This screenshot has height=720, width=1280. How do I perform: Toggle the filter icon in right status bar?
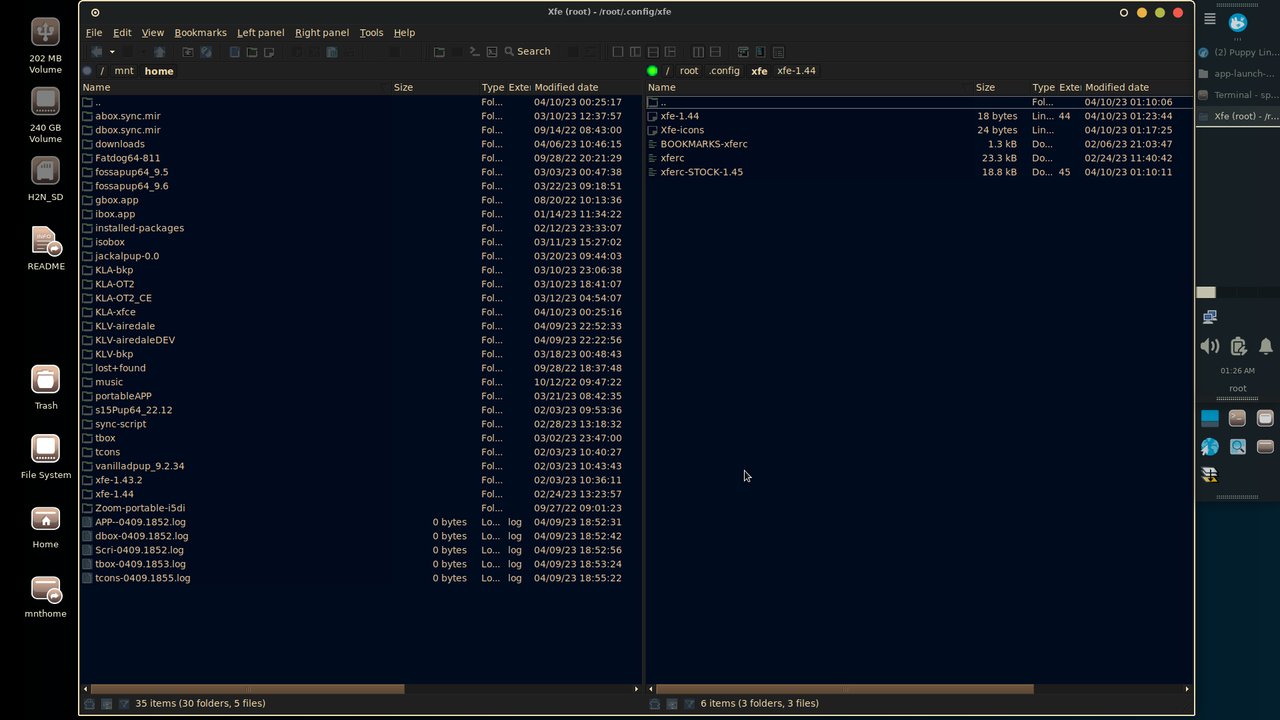coord(690,703)
